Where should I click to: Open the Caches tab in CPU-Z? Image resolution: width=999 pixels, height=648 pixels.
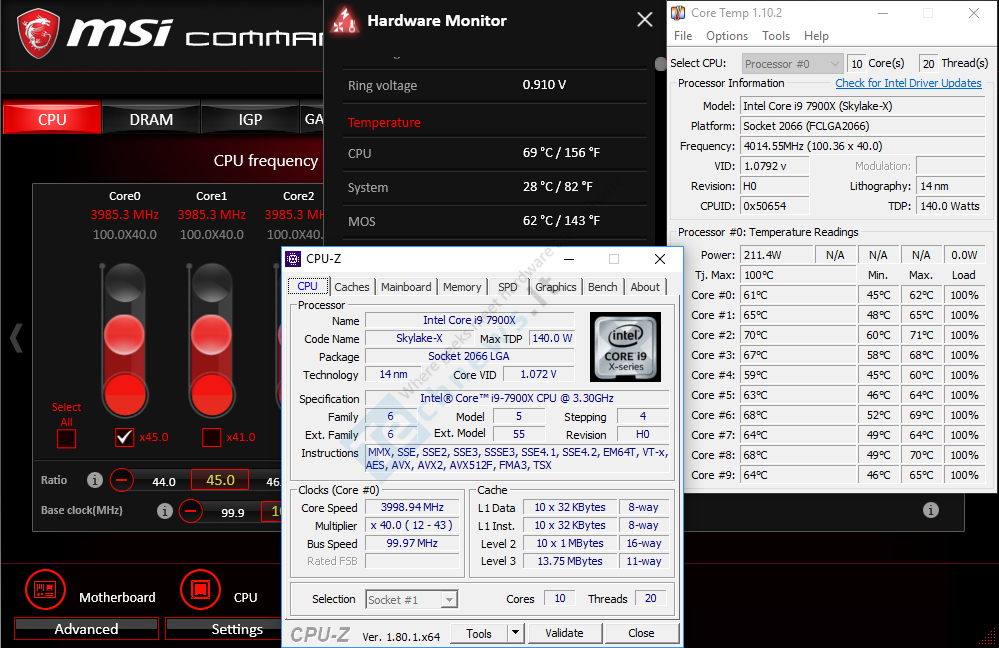point(352,287)
